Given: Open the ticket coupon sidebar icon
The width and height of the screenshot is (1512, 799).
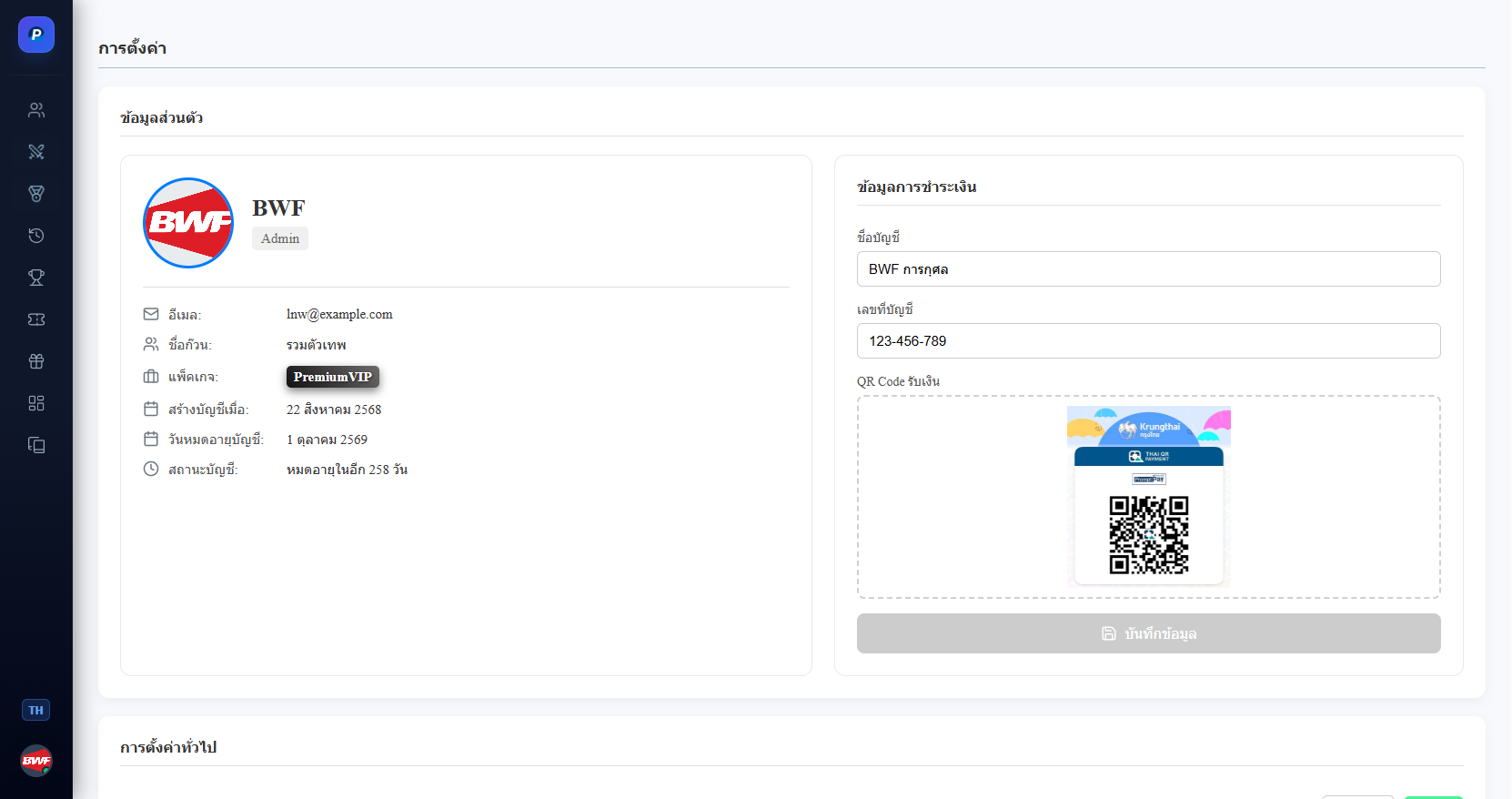Looking at the screenshot, I should [x=36, y=319].
